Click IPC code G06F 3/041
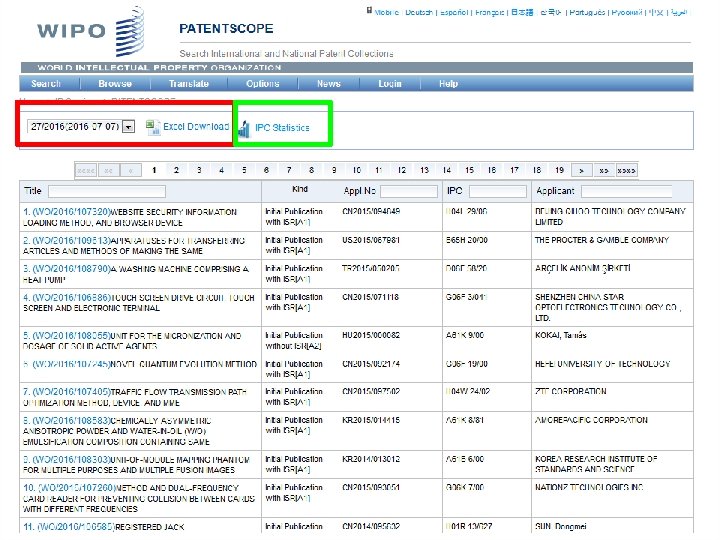The height and width of the screenshot is (540, 720). [466, 298]
